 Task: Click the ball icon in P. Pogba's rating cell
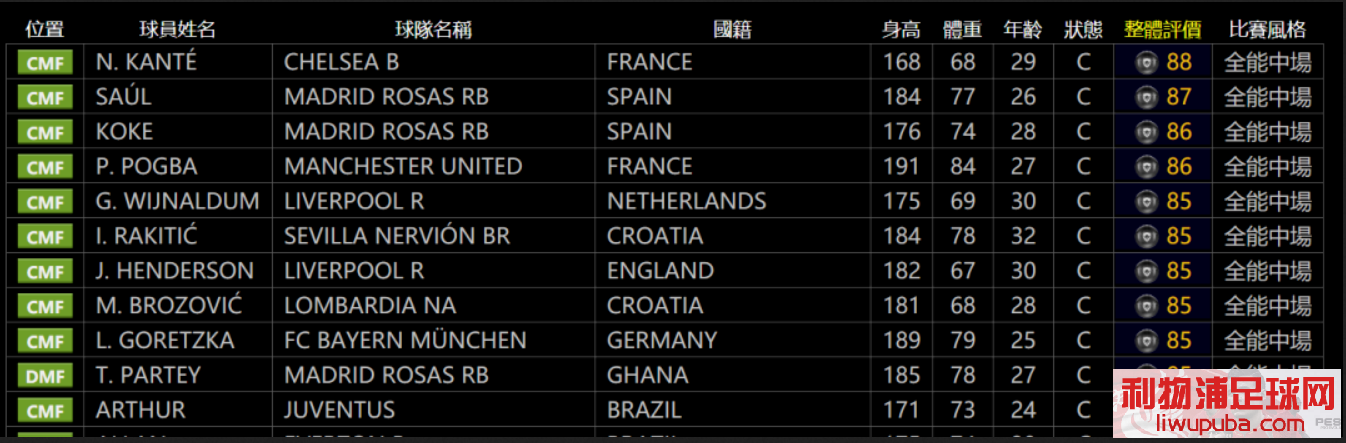pos(1146,167)
